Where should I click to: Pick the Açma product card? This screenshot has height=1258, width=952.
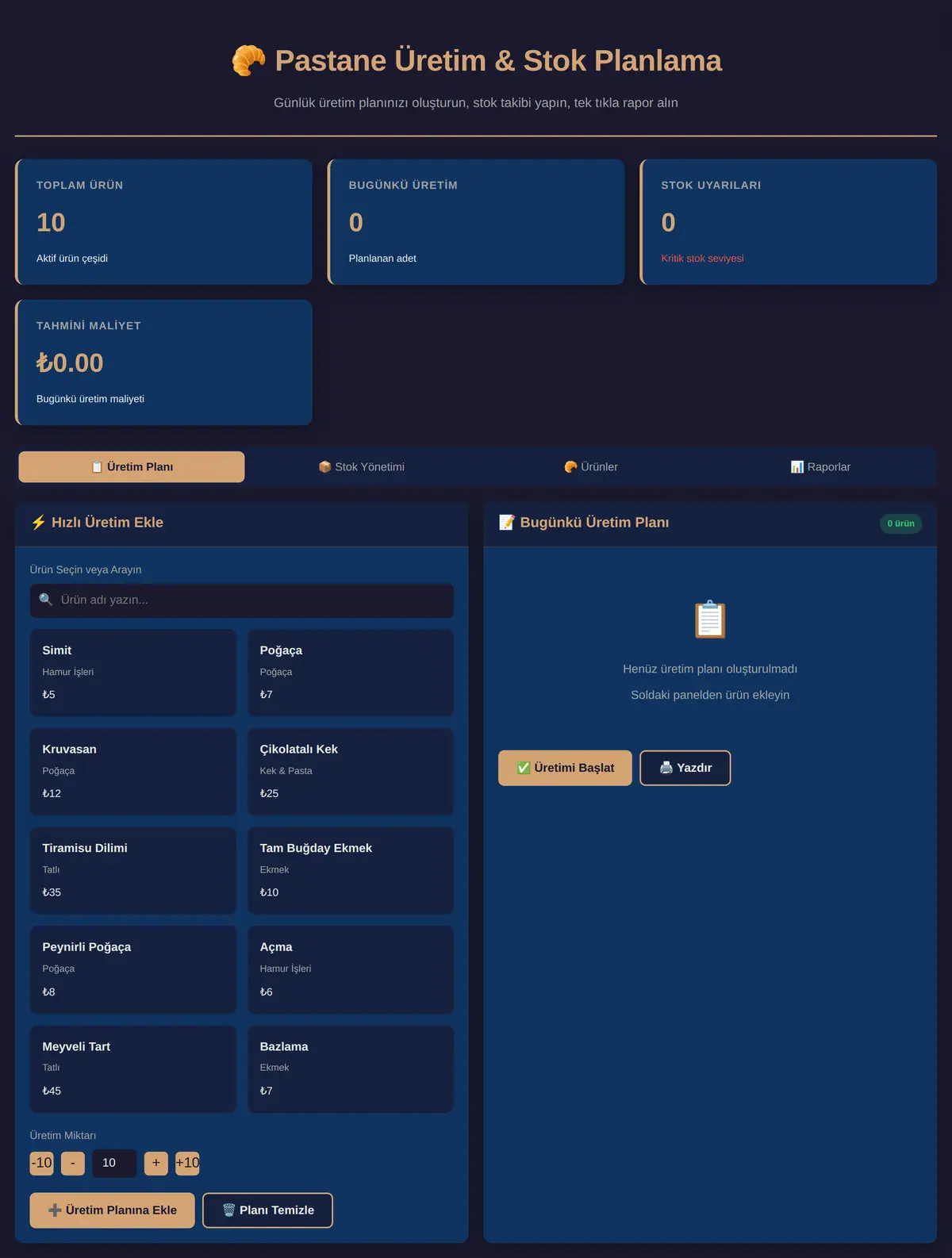point(351,970)
